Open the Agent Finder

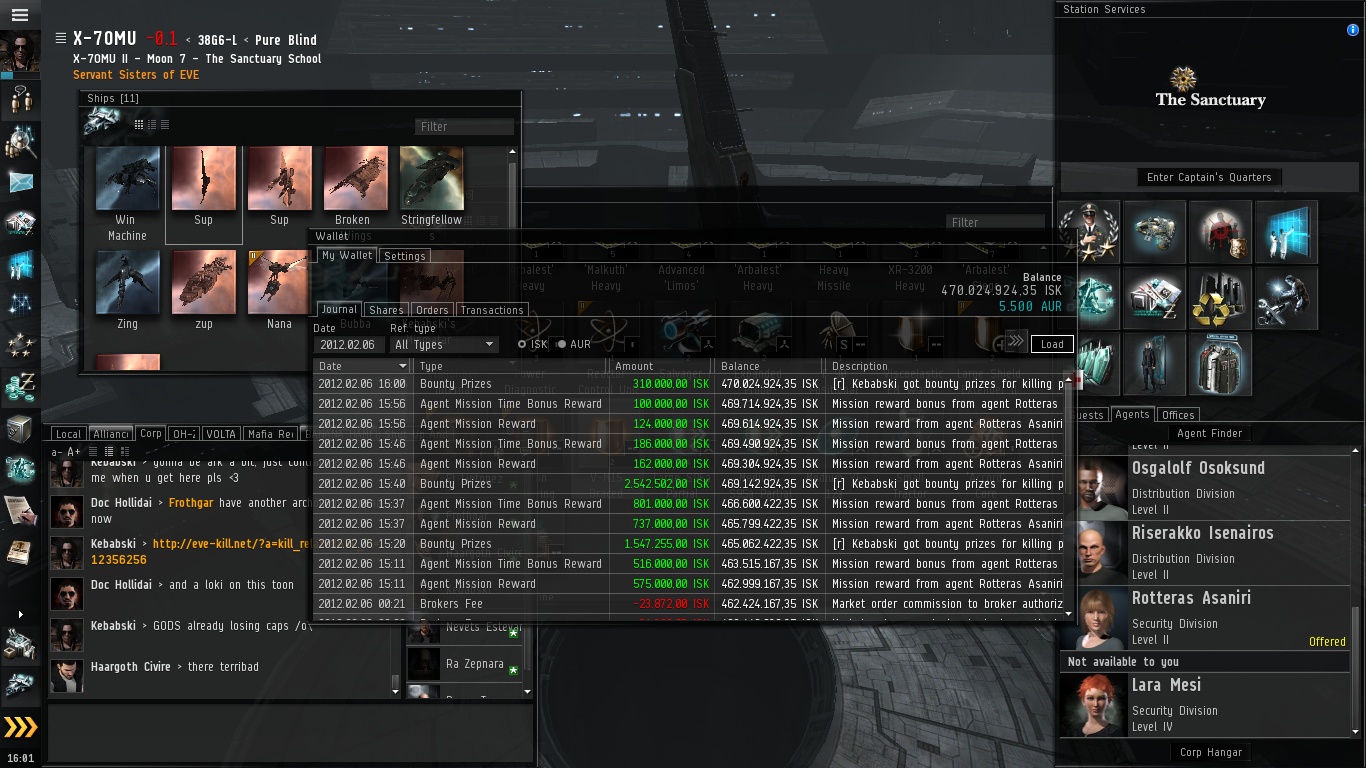tap(1210, 434)
